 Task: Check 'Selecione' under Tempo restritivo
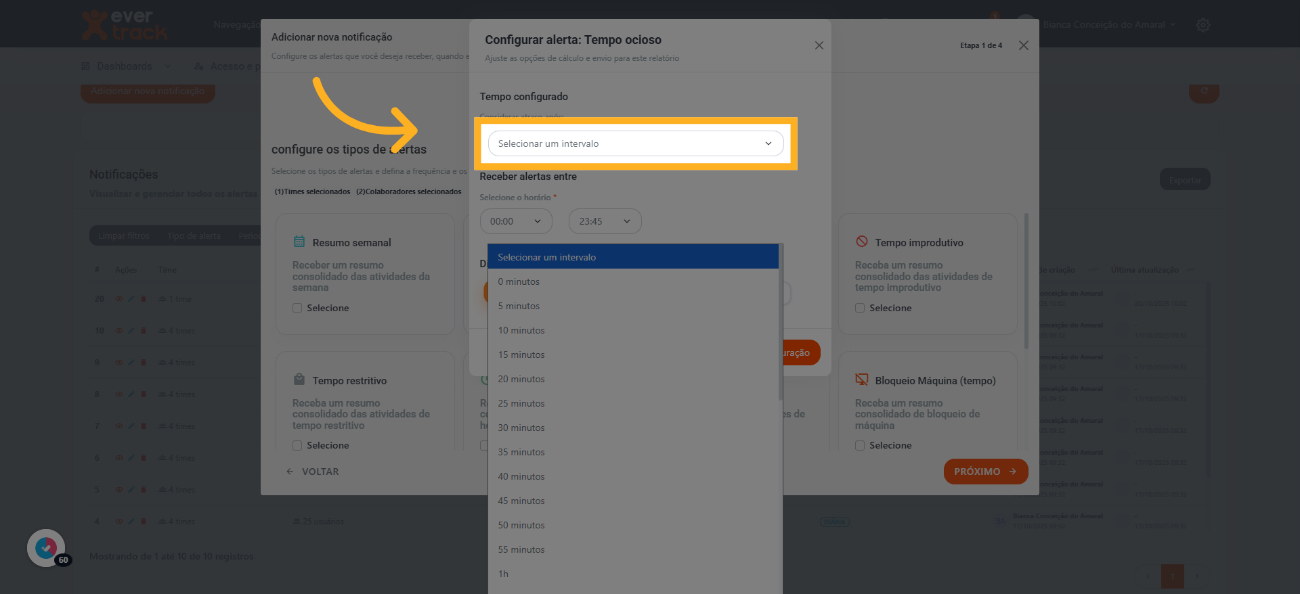coord(297,446)
